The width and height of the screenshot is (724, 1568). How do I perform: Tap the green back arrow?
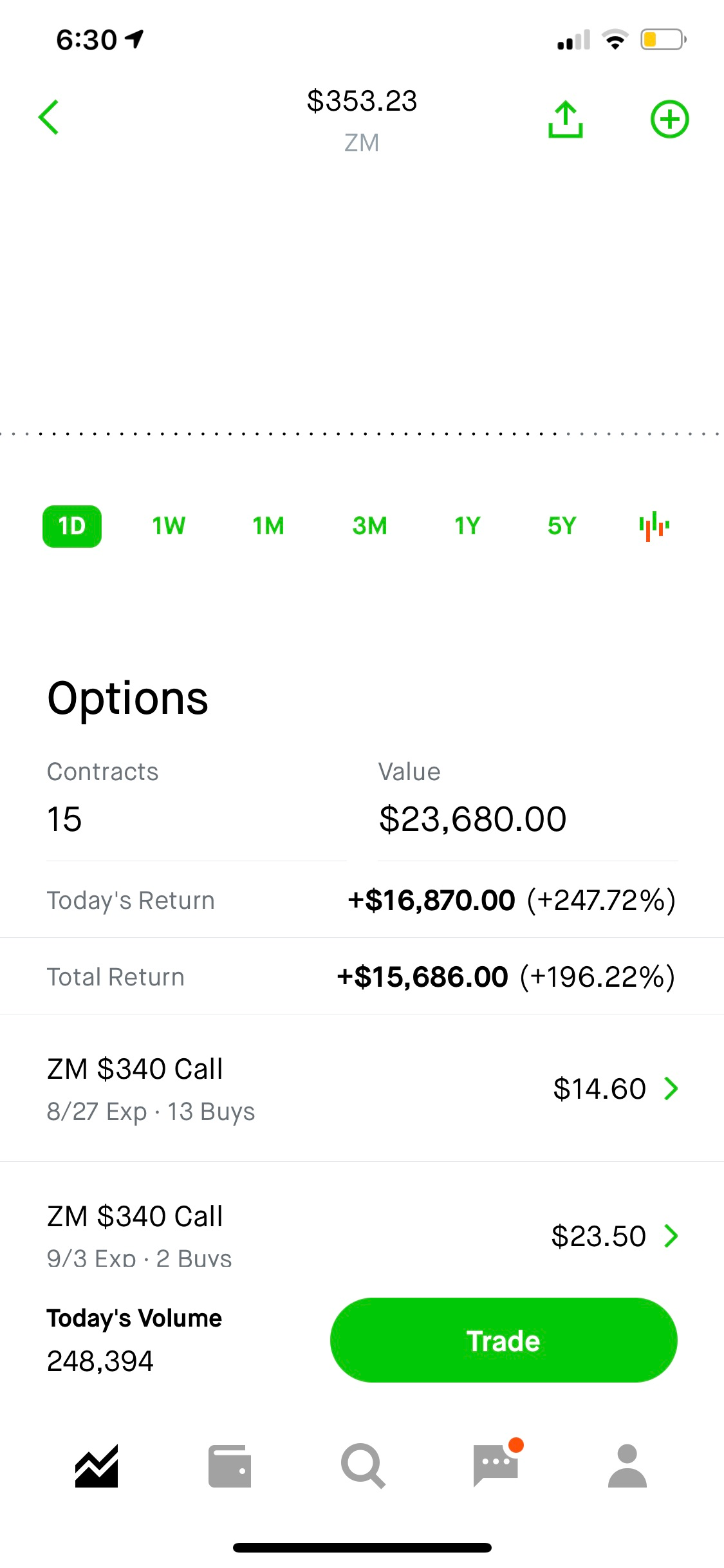[49, 118]
